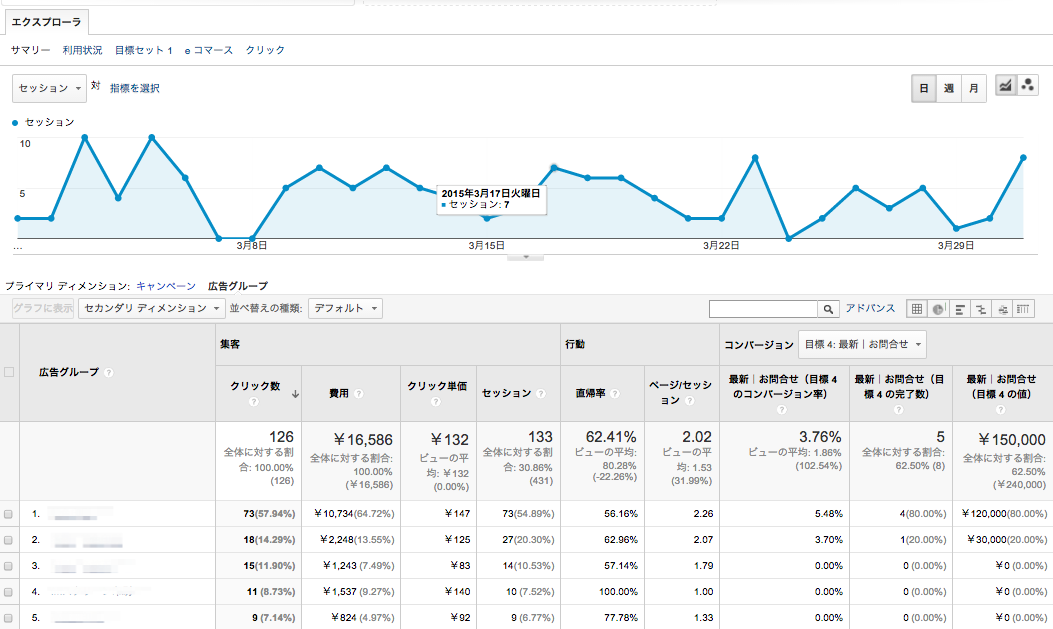
Task: Click the 指標を選択 link
Action: coord(135,88)
